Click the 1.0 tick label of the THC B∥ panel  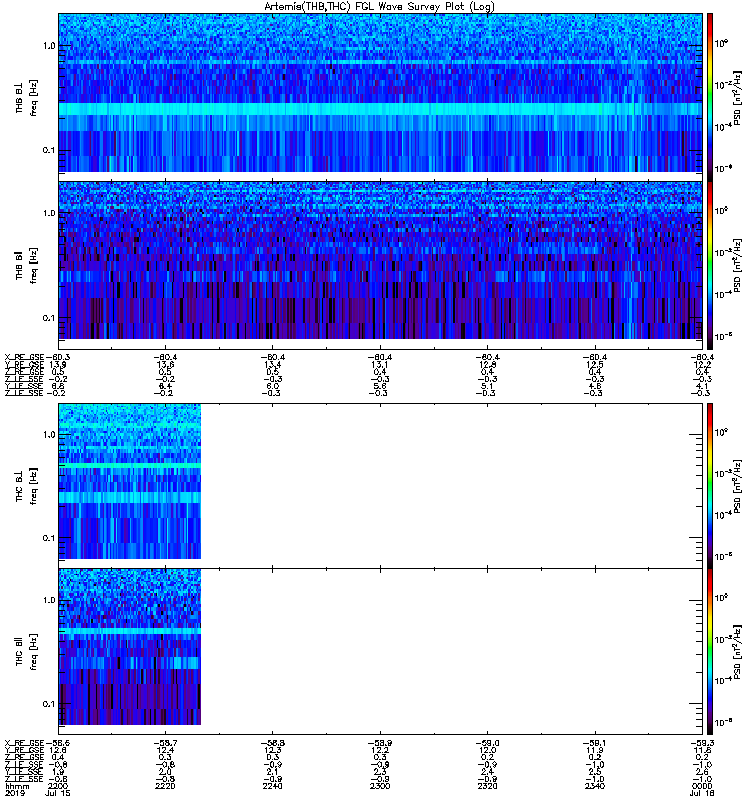(x=49, y=601)
